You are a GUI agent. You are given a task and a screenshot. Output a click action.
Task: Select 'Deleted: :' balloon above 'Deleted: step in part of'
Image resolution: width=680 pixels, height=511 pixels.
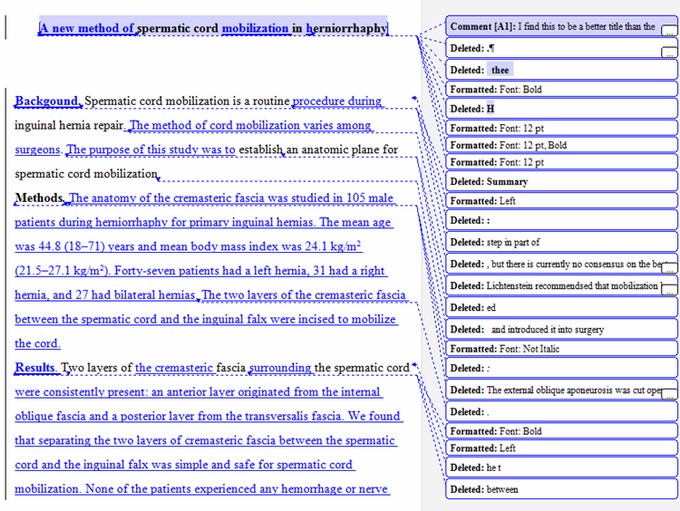coord(561,220)
